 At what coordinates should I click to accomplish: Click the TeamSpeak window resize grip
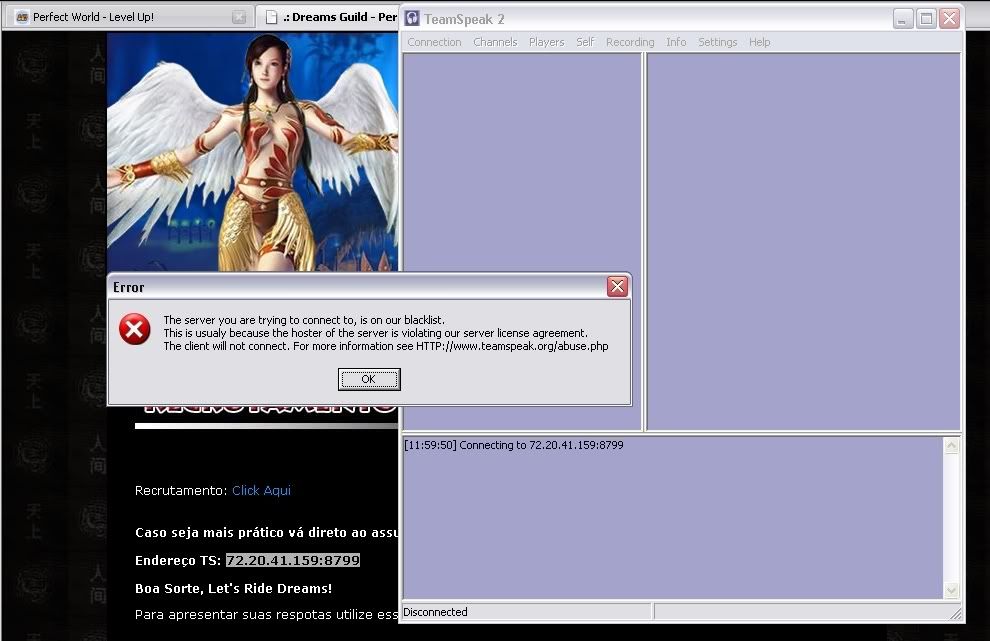pos(955,613)
